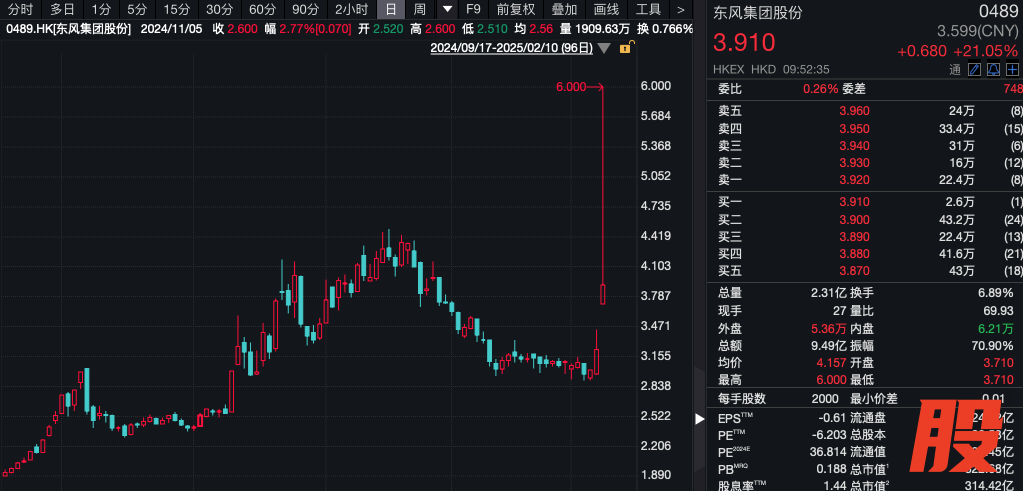This screenshot has height=491, width=1023.
Task: Click the 量比 69.93 value
Action: [999, 310]
